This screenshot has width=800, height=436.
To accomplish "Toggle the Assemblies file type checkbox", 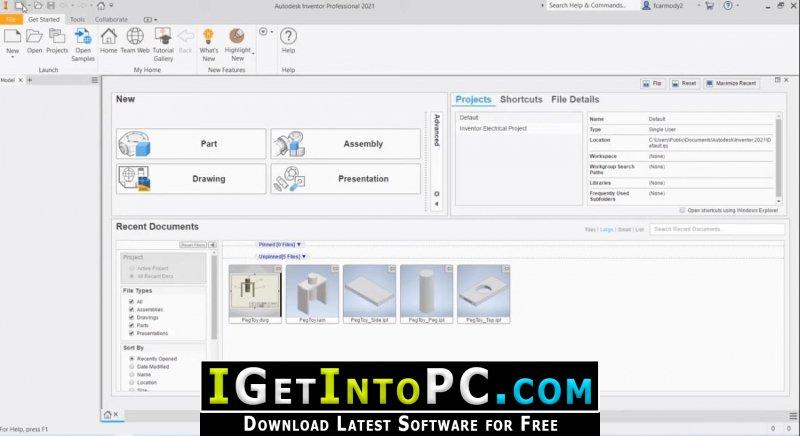I will coord(132,310).
